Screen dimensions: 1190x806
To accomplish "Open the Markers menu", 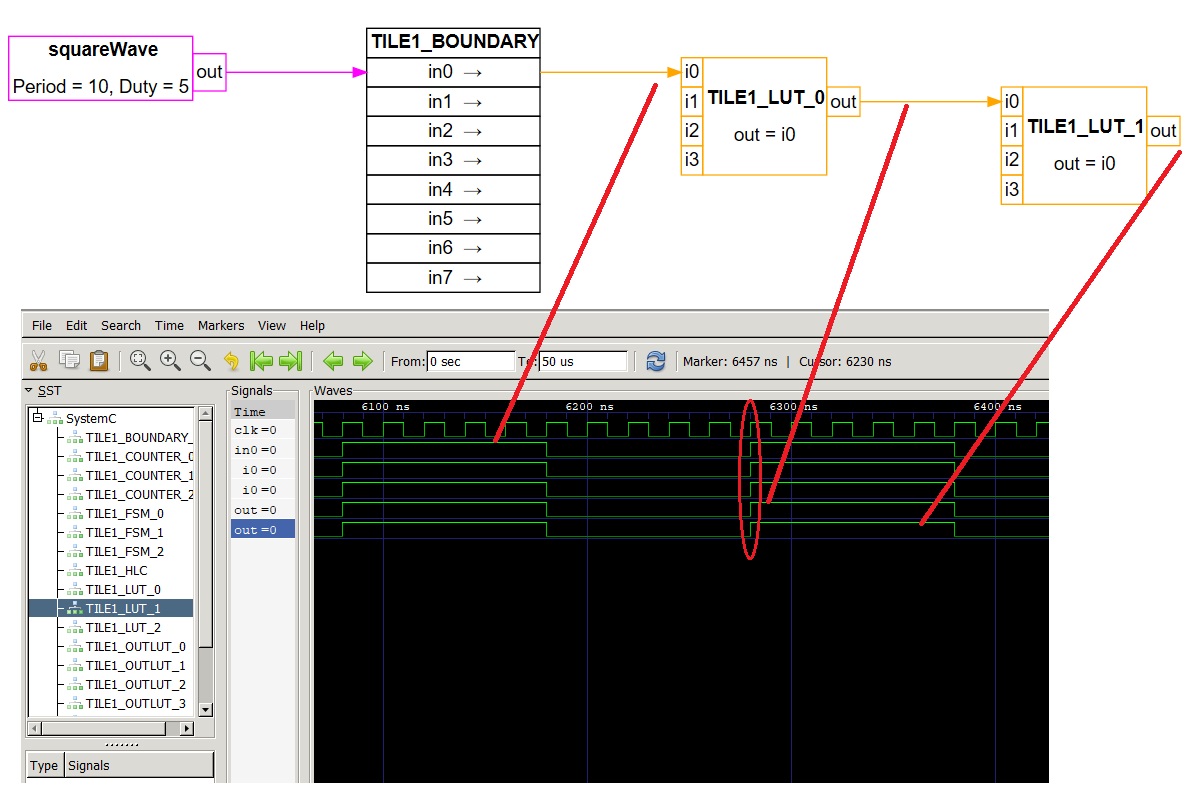I will coord(221,326).
